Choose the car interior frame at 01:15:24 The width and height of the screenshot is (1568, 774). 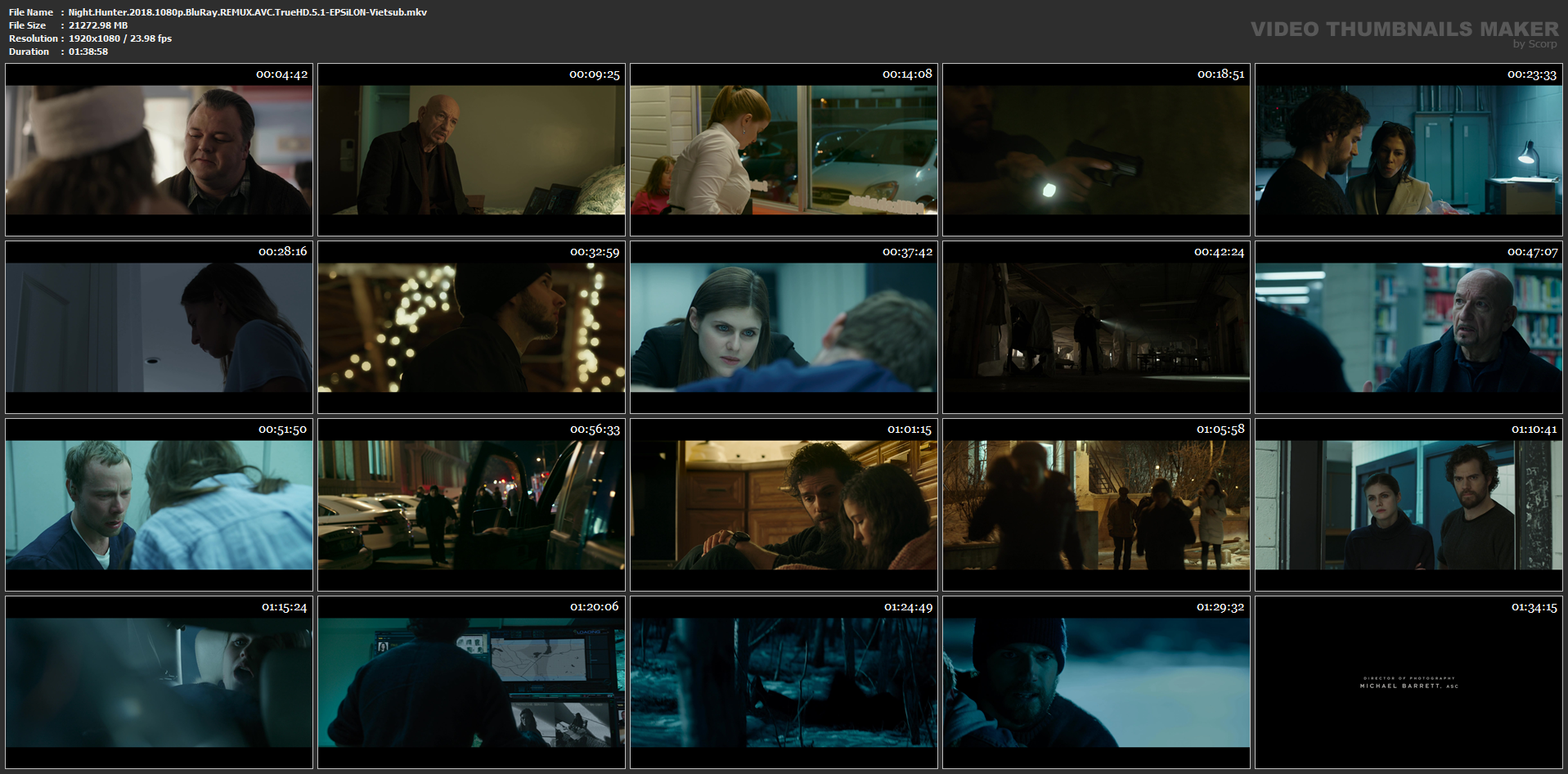[159, 682]
